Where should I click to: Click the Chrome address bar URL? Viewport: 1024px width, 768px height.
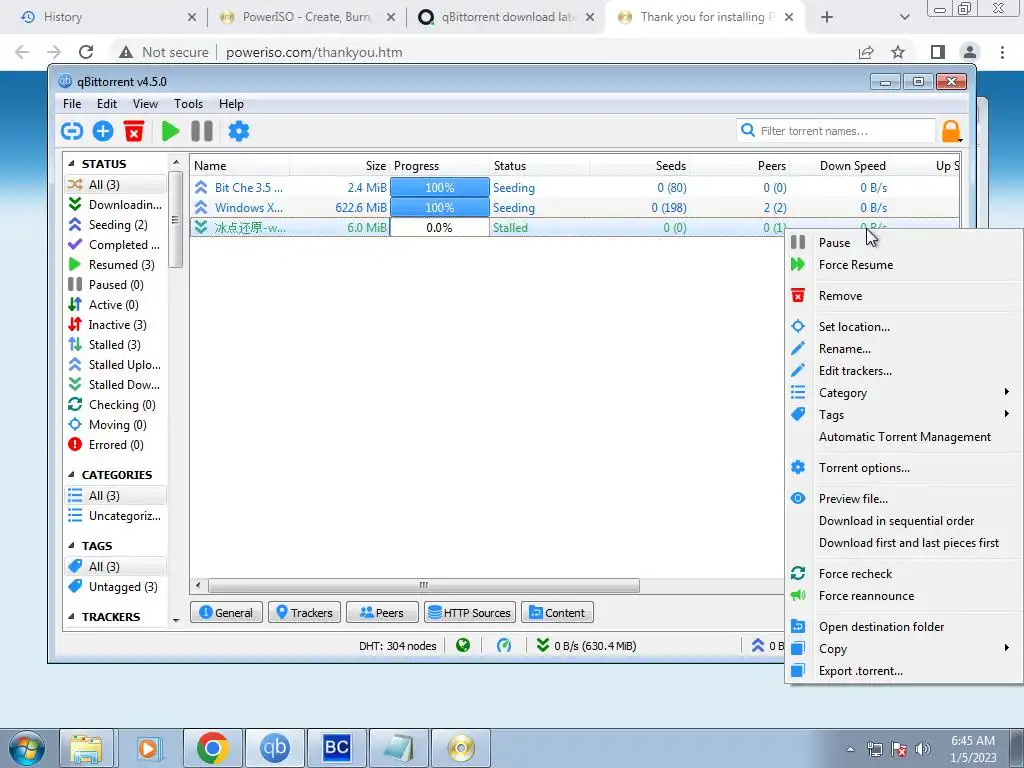point(314,52)
